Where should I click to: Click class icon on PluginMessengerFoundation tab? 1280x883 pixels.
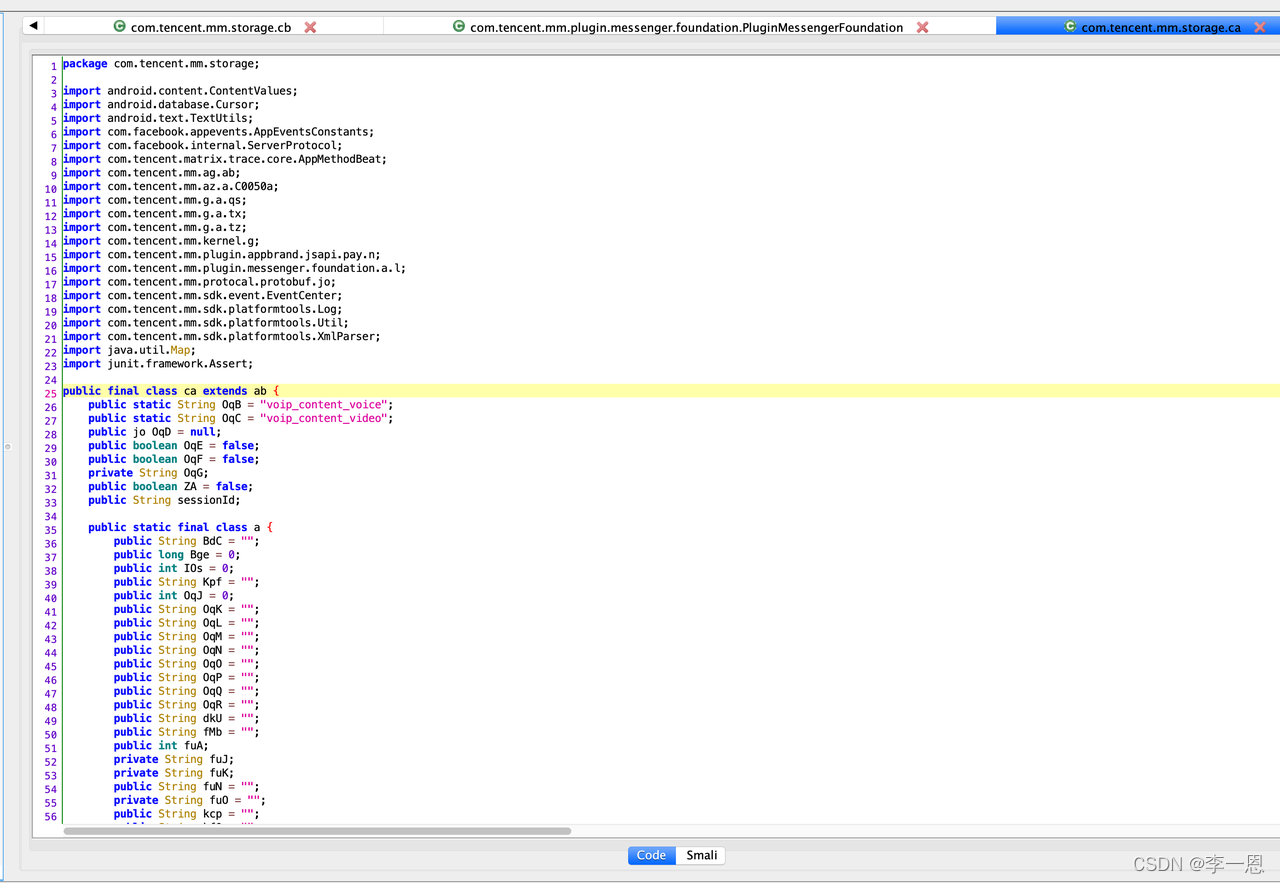(x=459, y=27)
